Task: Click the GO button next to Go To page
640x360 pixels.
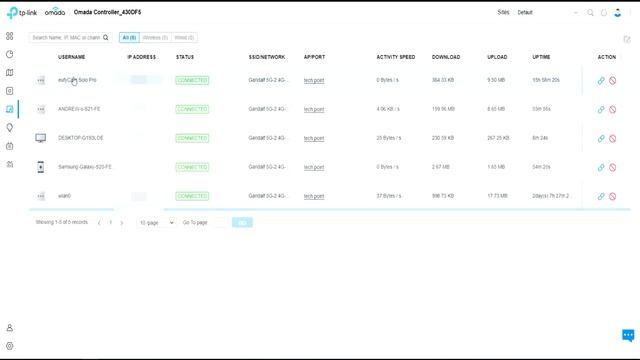Action: click(242, 222)
